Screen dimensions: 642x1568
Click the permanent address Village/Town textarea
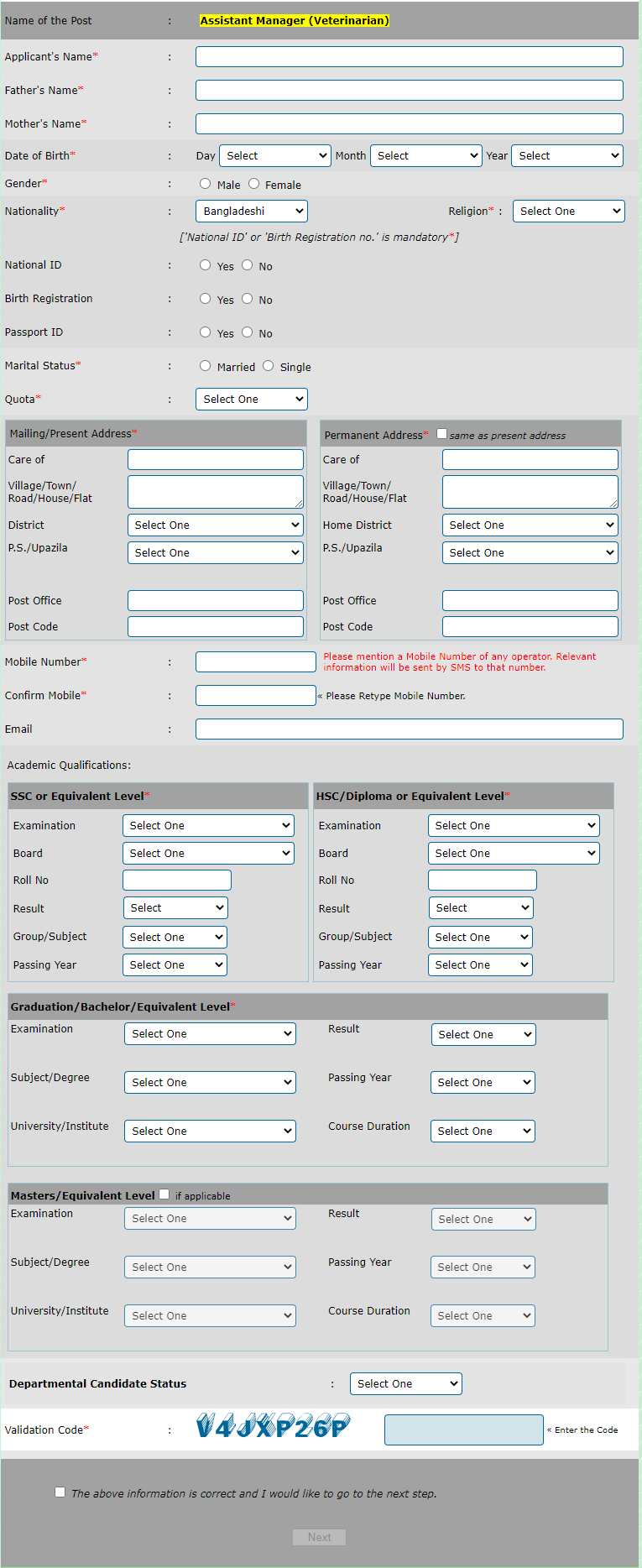point(530,492)
